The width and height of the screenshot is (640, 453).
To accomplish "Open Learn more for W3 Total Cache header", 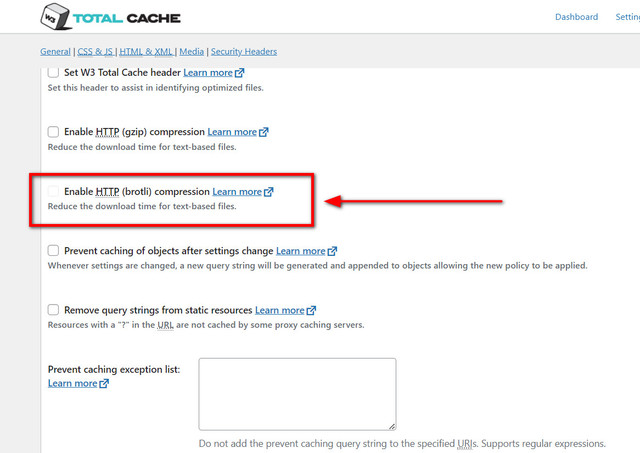I will tap(208, 73).
